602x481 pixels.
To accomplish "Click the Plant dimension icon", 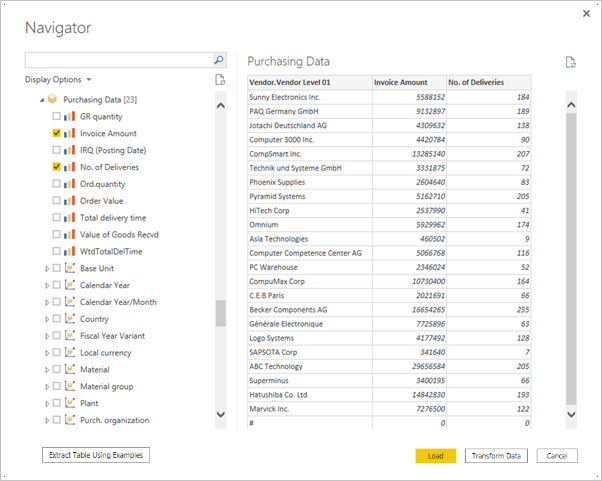I will coord(69,403).
